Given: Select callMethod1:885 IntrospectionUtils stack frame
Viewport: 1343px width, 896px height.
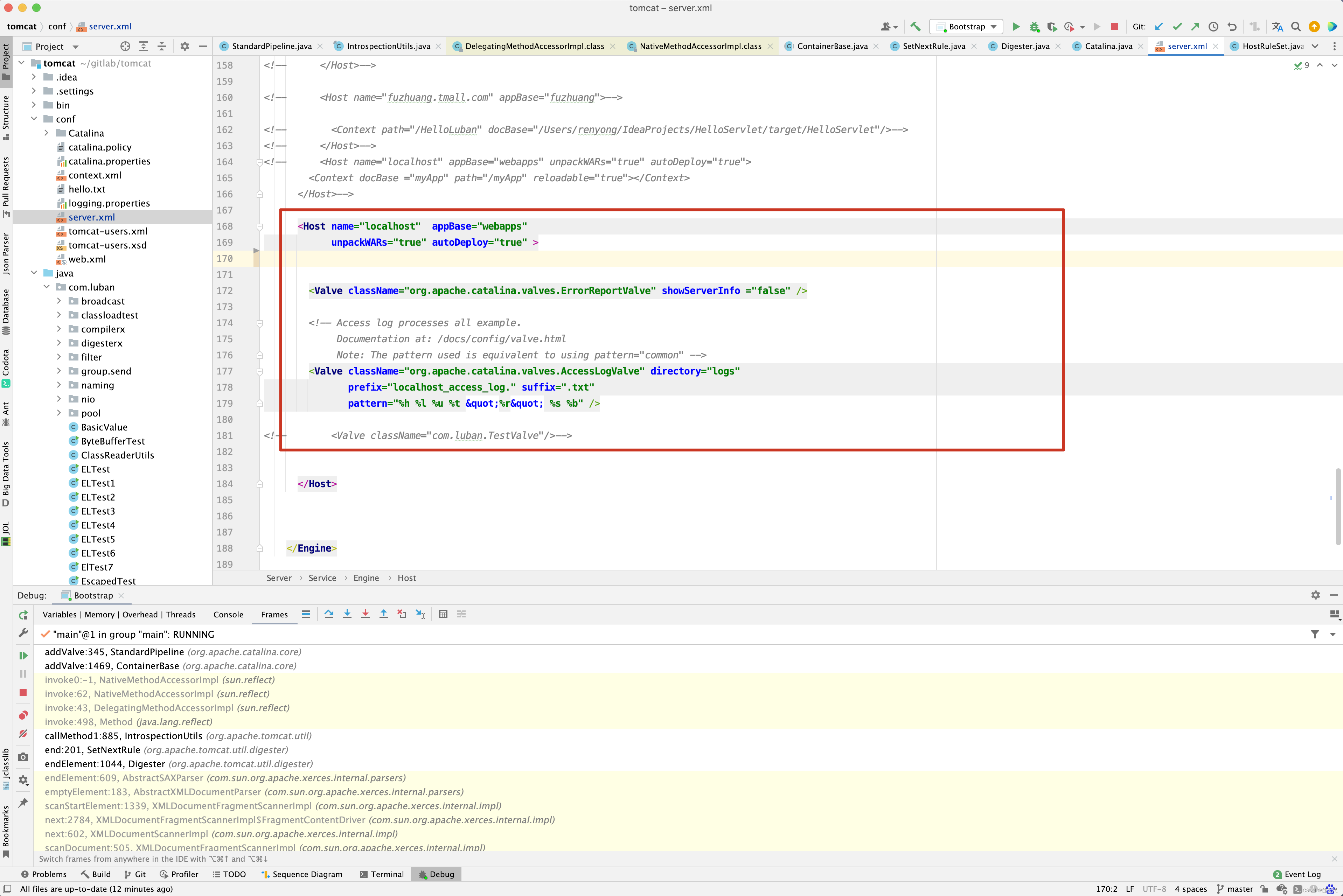Looking at the screenshot, I should 178,736.
